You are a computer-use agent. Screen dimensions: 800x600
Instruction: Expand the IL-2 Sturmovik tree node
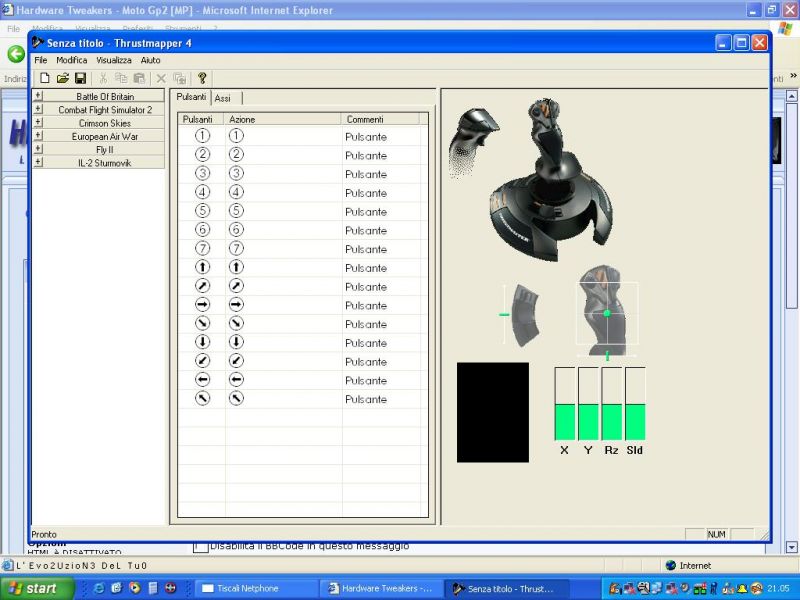[x=38, y=162]
